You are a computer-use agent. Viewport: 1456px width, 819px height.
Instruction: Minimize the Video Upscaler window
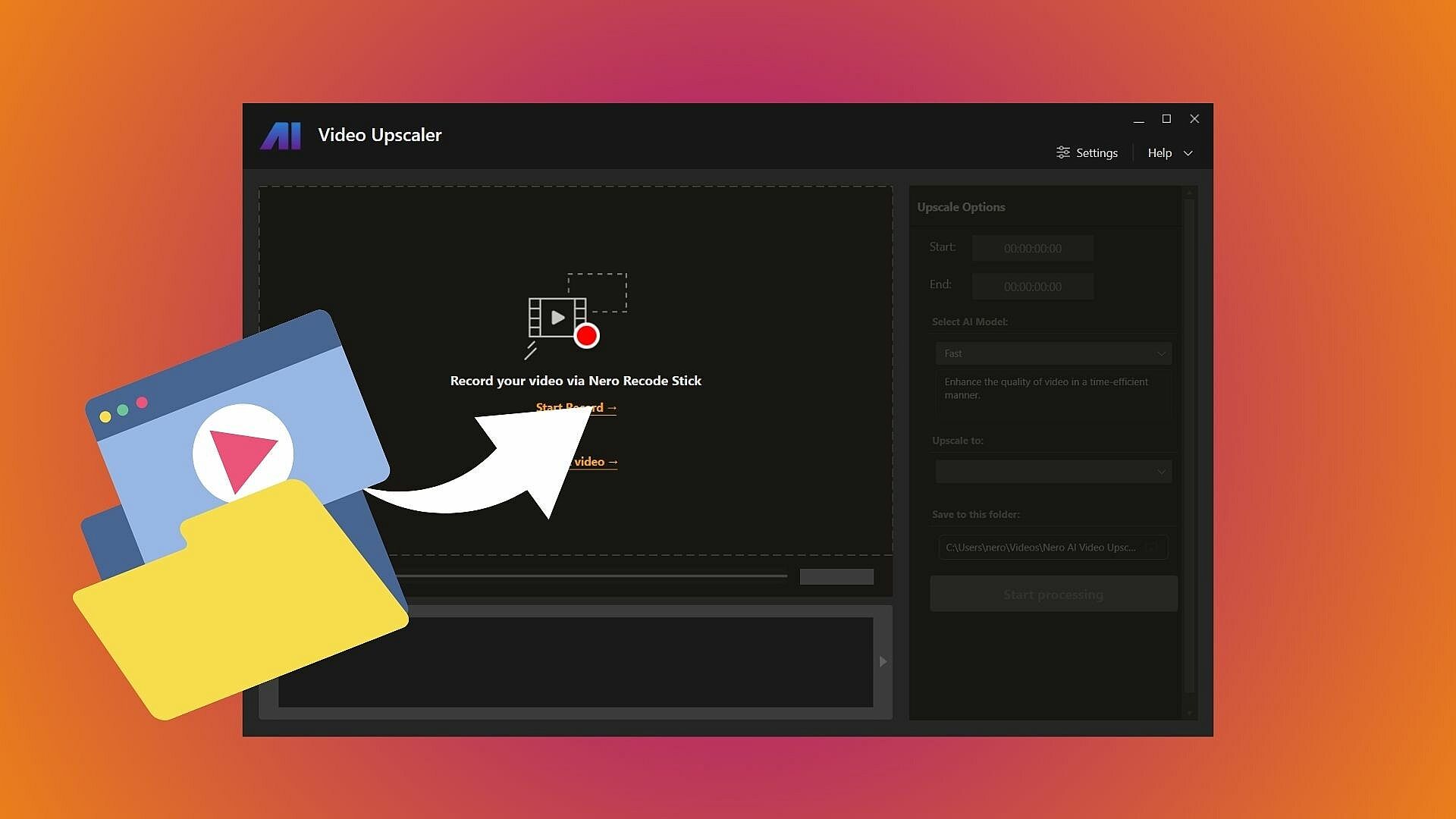(1138, 119)
